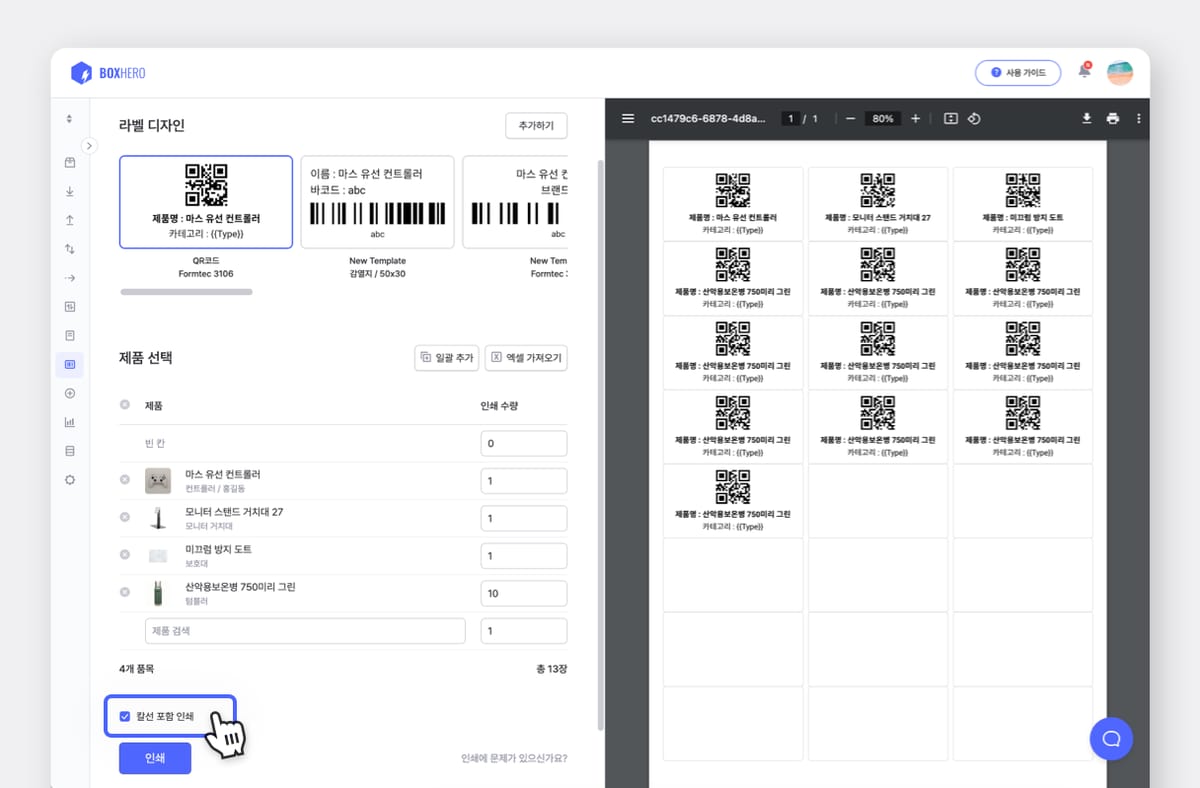1200x788 pixels.
Task: Remove all products using header X icon
Action: coord(125,405)
